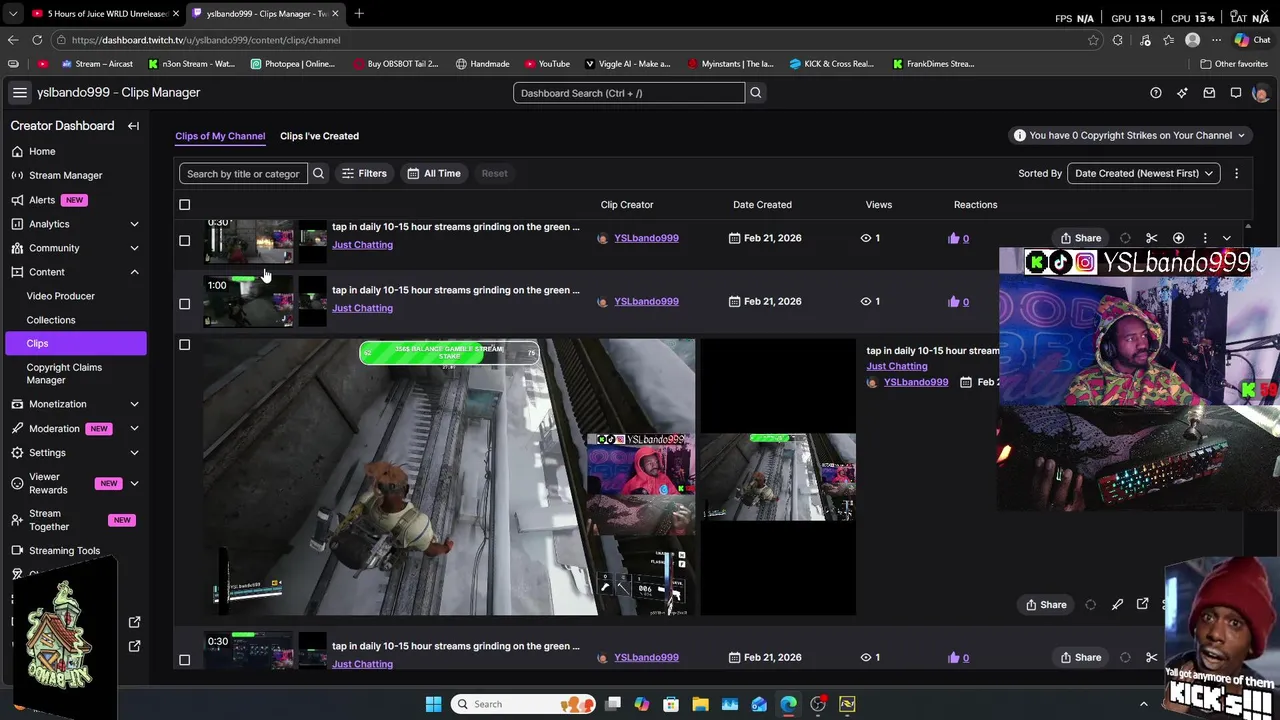The height and width of the screenshot is (720, 1280).
Task: Bookmark page with the address bar star
Action: pos(1093,40)
